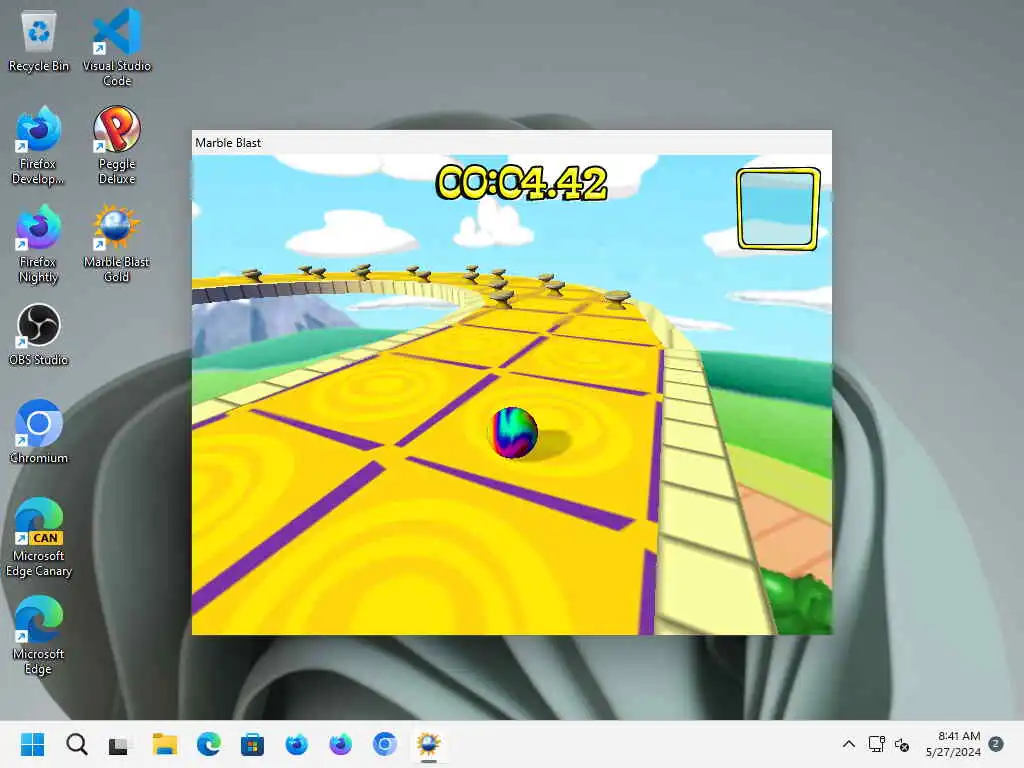Open Microsoft Store from the taskbar
The width and height of the screenshot is (1024, 768).
[252, 744]
